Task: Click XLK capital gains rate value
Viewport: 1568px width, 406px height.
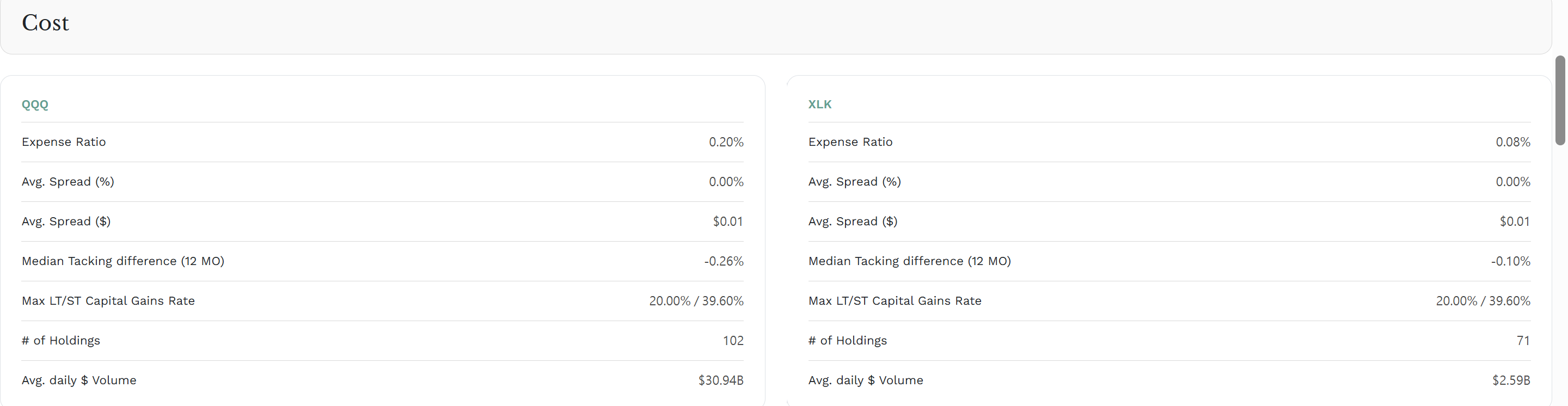Action: tap(1483, 301)
